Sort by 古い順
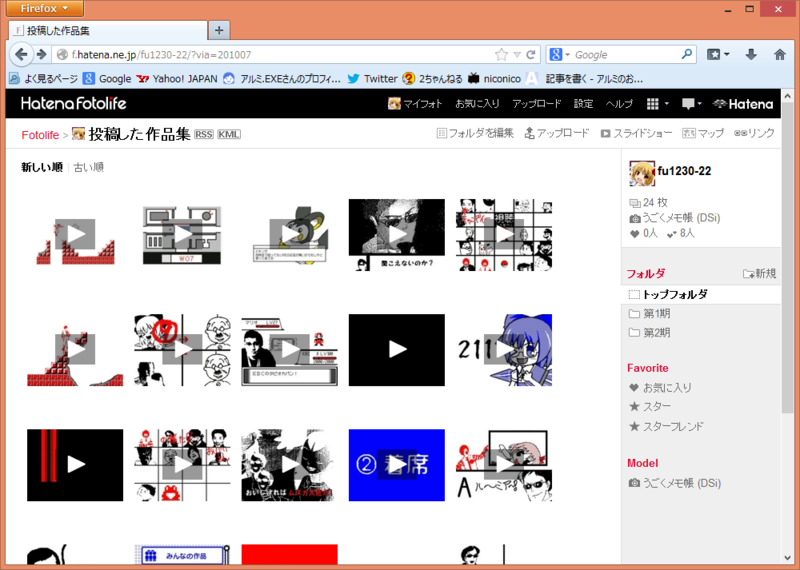The width and height of the screenshot is (800, 570). [x=89, y=167]
